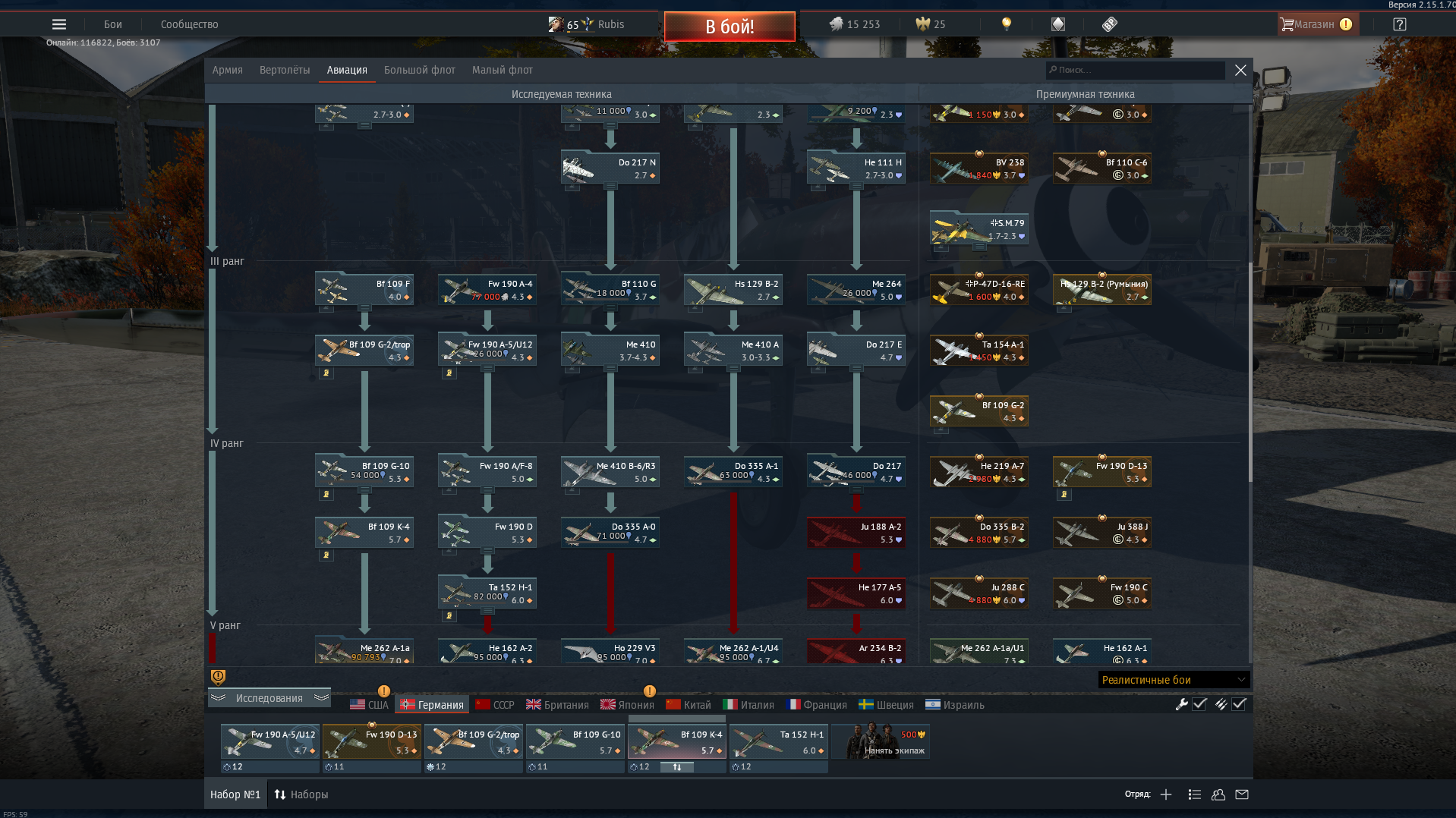Open the hamburger main menu
Image resolution: width=1456 pixels, height=818 pixels.
click(x=58, y=24)
